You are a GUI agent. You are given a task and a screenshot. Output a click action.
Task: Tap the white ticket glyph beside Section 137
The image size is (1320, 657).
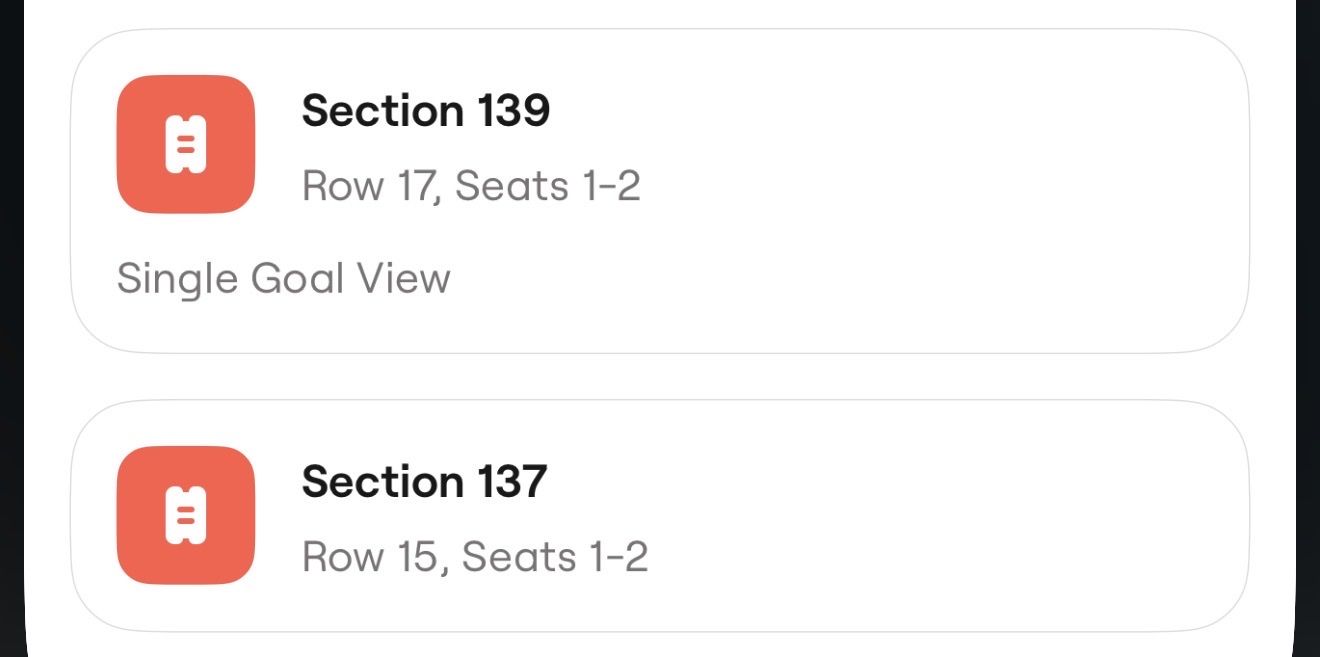[x=185, y=516]
